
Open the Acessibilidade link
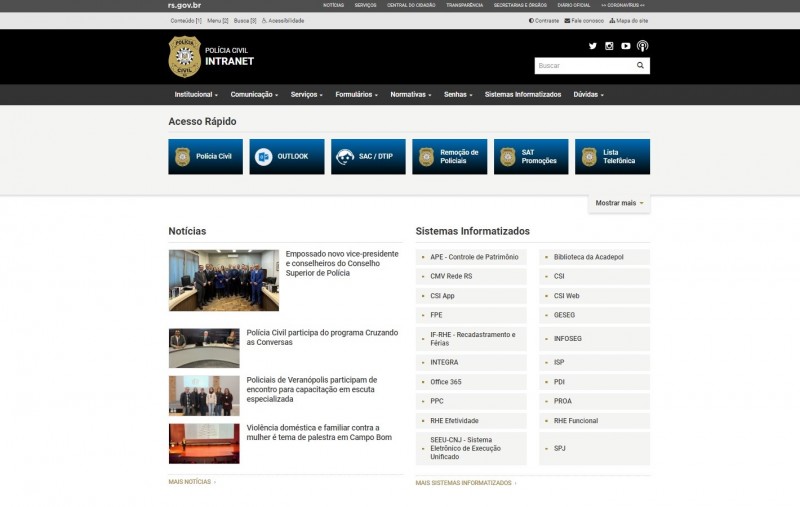(x=283, y=21)
